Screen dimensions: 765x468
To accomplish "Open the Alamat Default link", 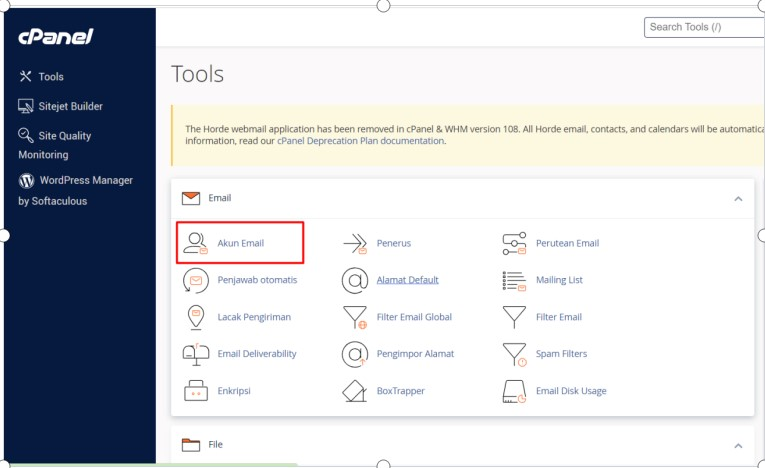I will pyautogui.click(x=407, y=280).
